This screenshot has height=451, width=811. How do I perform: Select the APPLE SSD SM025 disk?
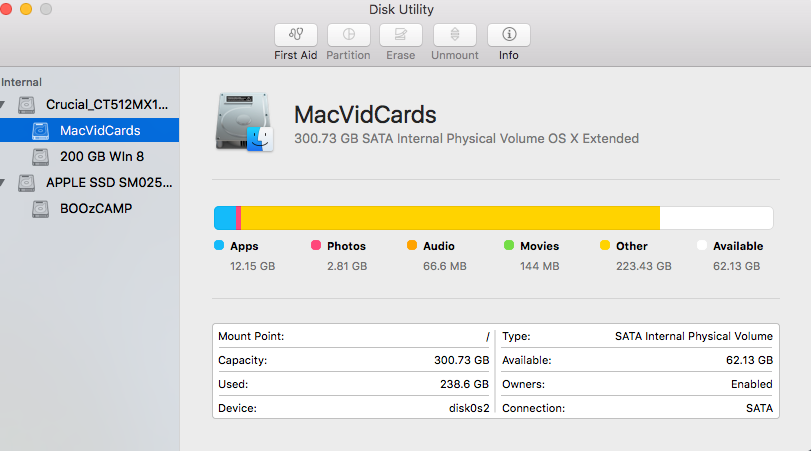coord(89,182)
